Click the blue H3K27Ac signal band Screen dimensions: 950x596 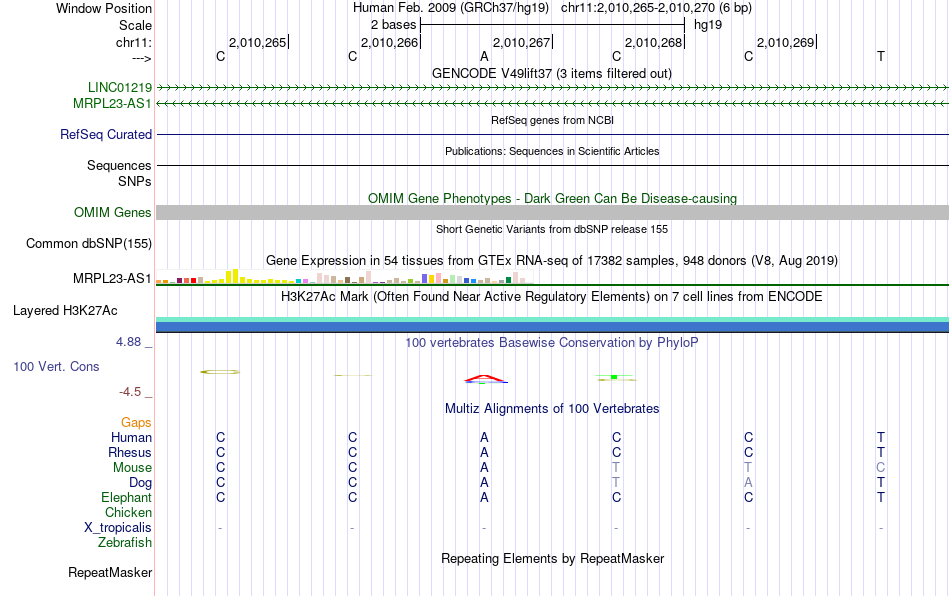pos(552,327)
